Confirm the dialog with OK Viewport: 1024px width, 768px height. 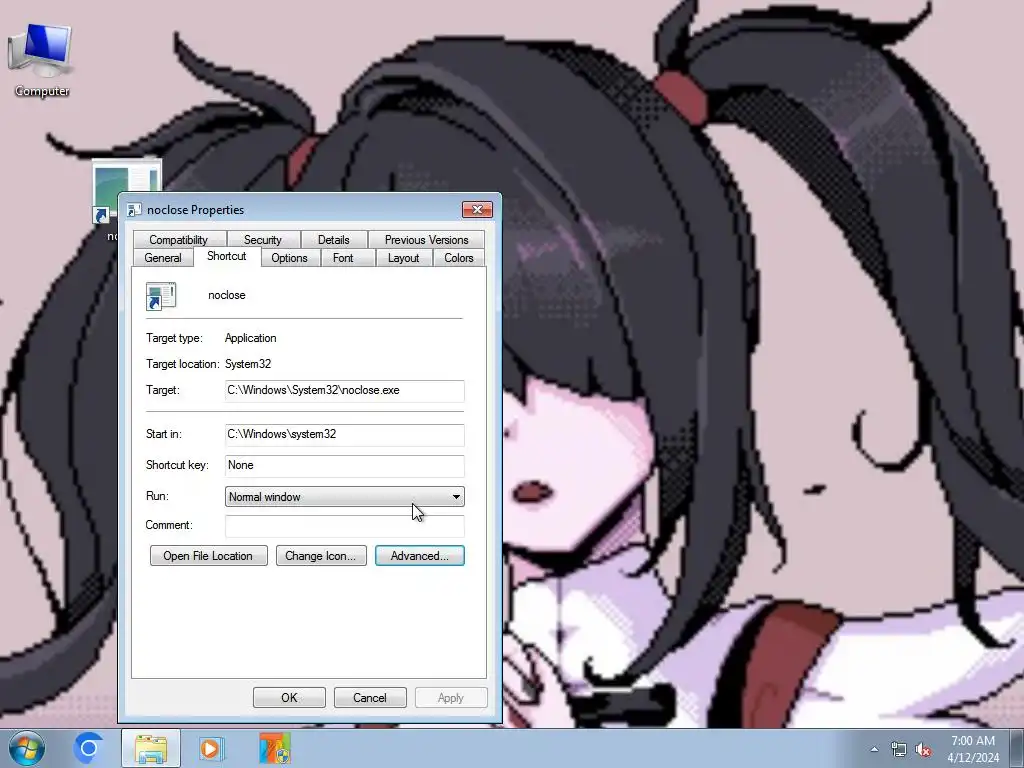point(289,697)
